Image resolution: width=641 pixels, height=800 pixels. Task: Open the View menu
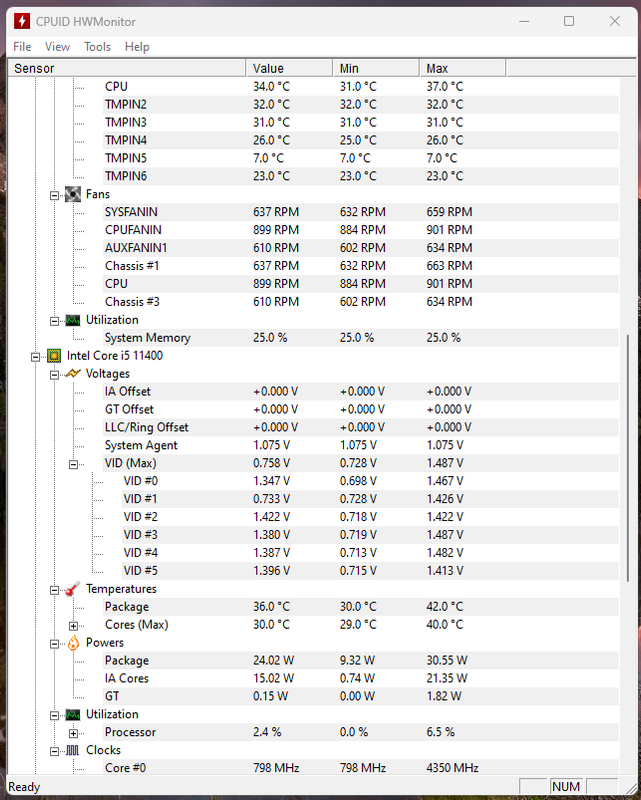57,47
